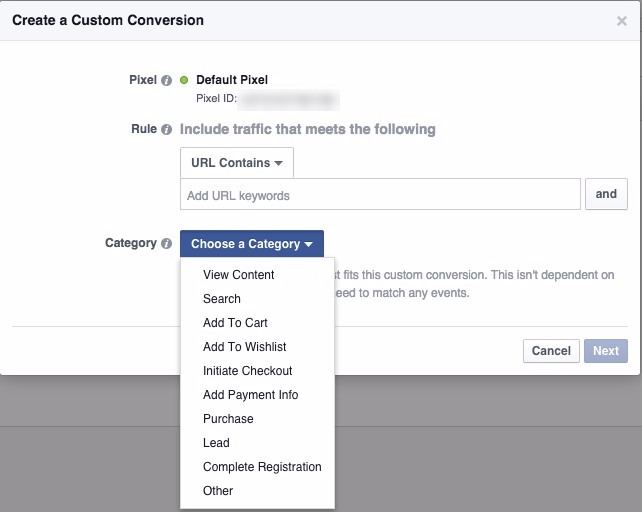642x512 pixels.
Task: Select Purchase category option
Action: point(257,419)
